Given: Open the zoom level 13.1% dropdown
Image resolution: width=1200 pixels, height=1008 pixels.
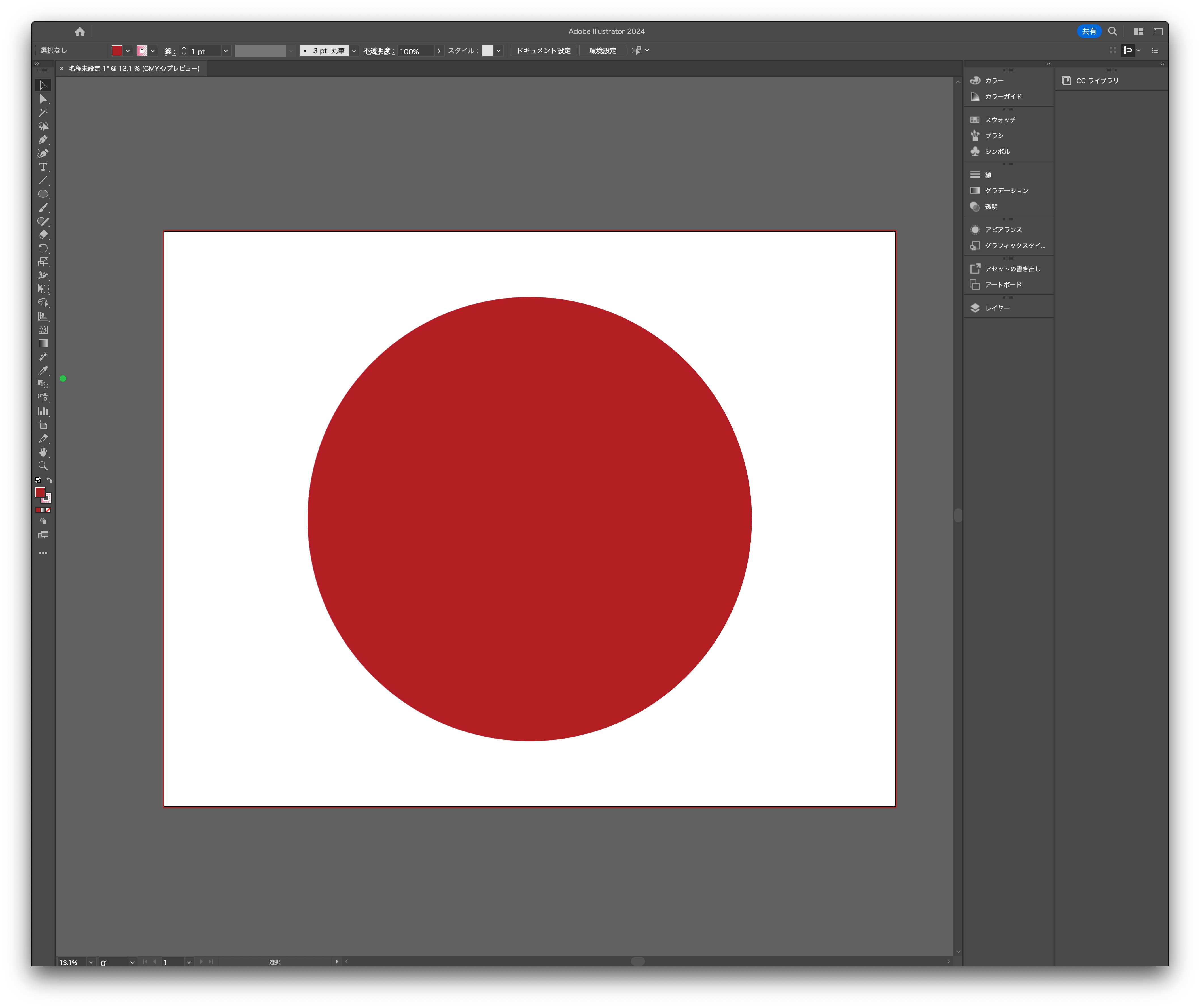Looking at the screenshot, I should tap(91, 962).
